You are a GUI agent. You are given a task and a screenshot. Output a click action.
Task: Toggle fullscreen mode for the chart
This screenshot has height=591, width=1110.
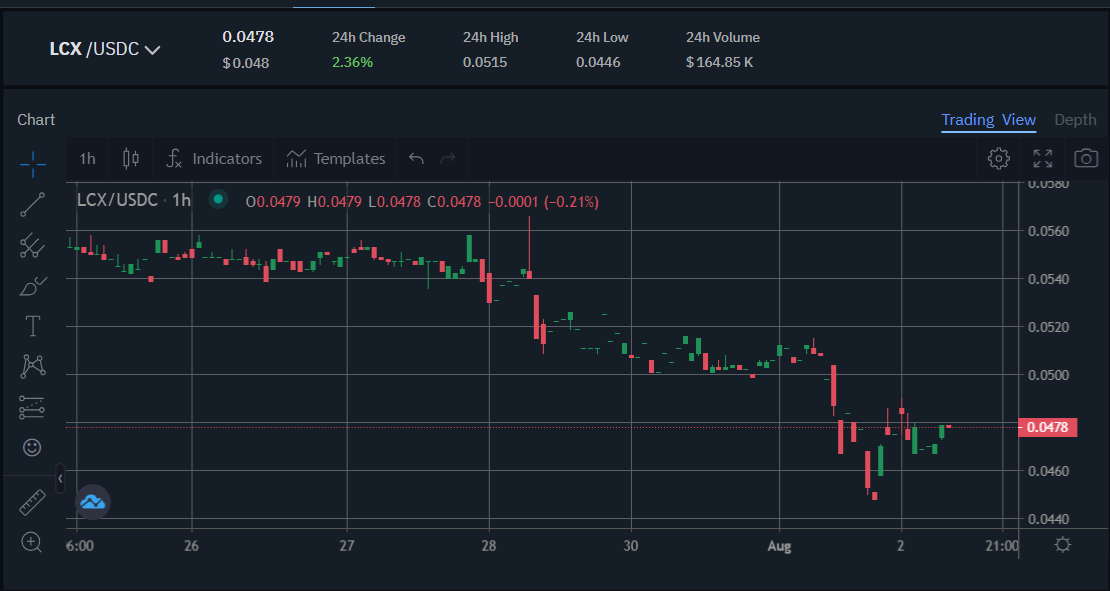pyautogui.click(x=1043, y=158)
